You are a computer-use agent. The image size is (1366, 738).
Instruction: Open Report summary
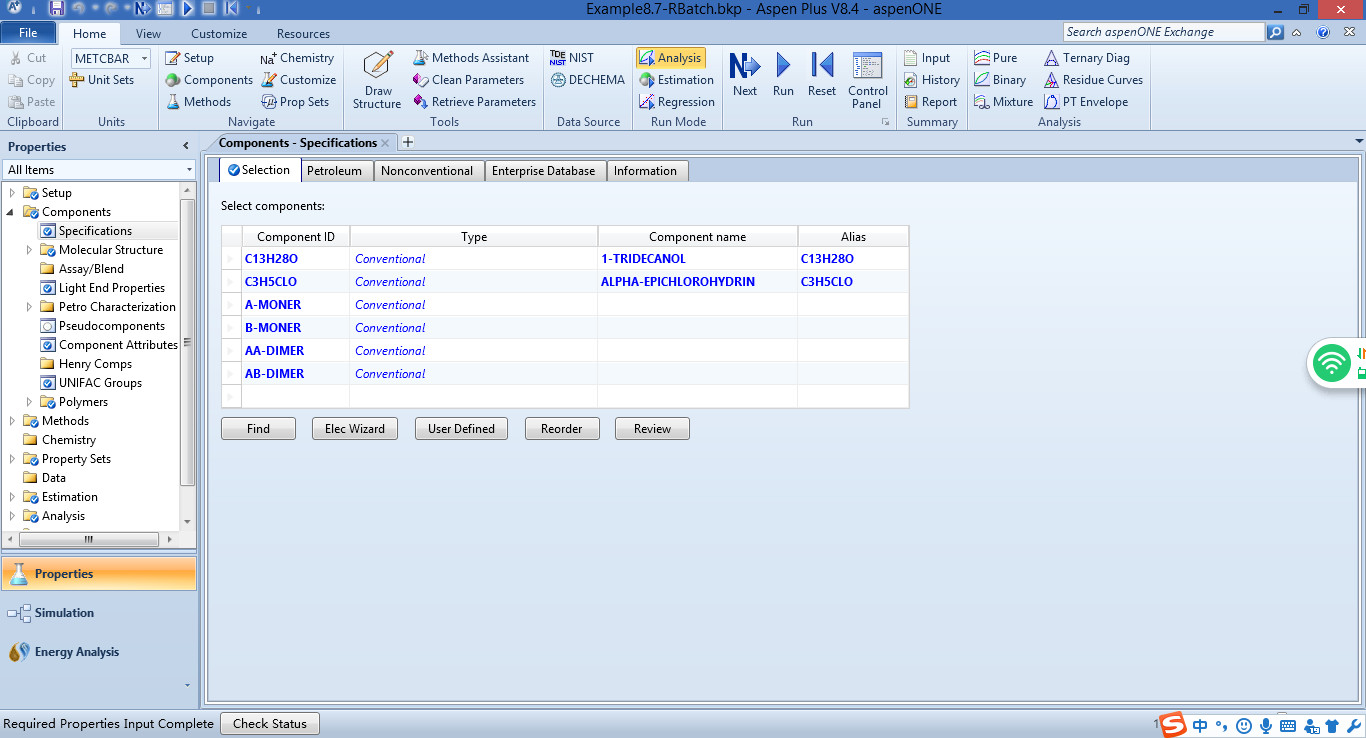[x=930, y=102]
